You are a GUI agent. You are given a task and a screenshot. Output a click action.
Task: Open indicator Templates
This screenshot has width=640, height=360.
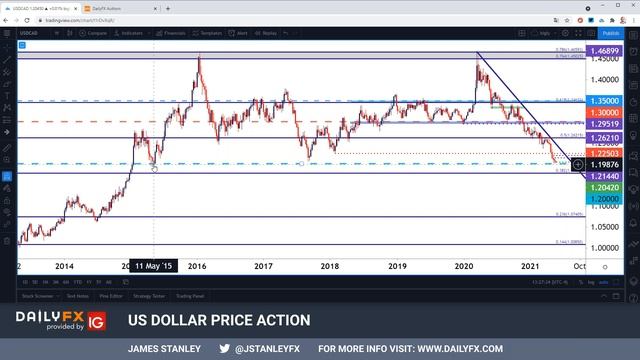[207, 33]
